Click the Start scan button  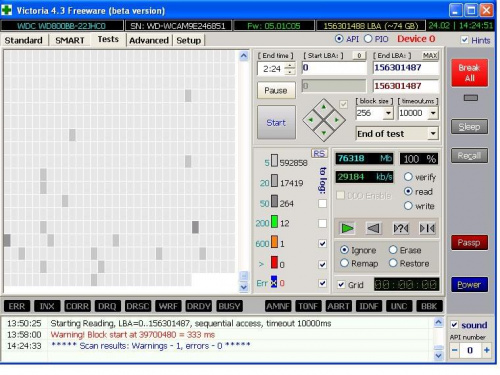[x=276, y=122]
